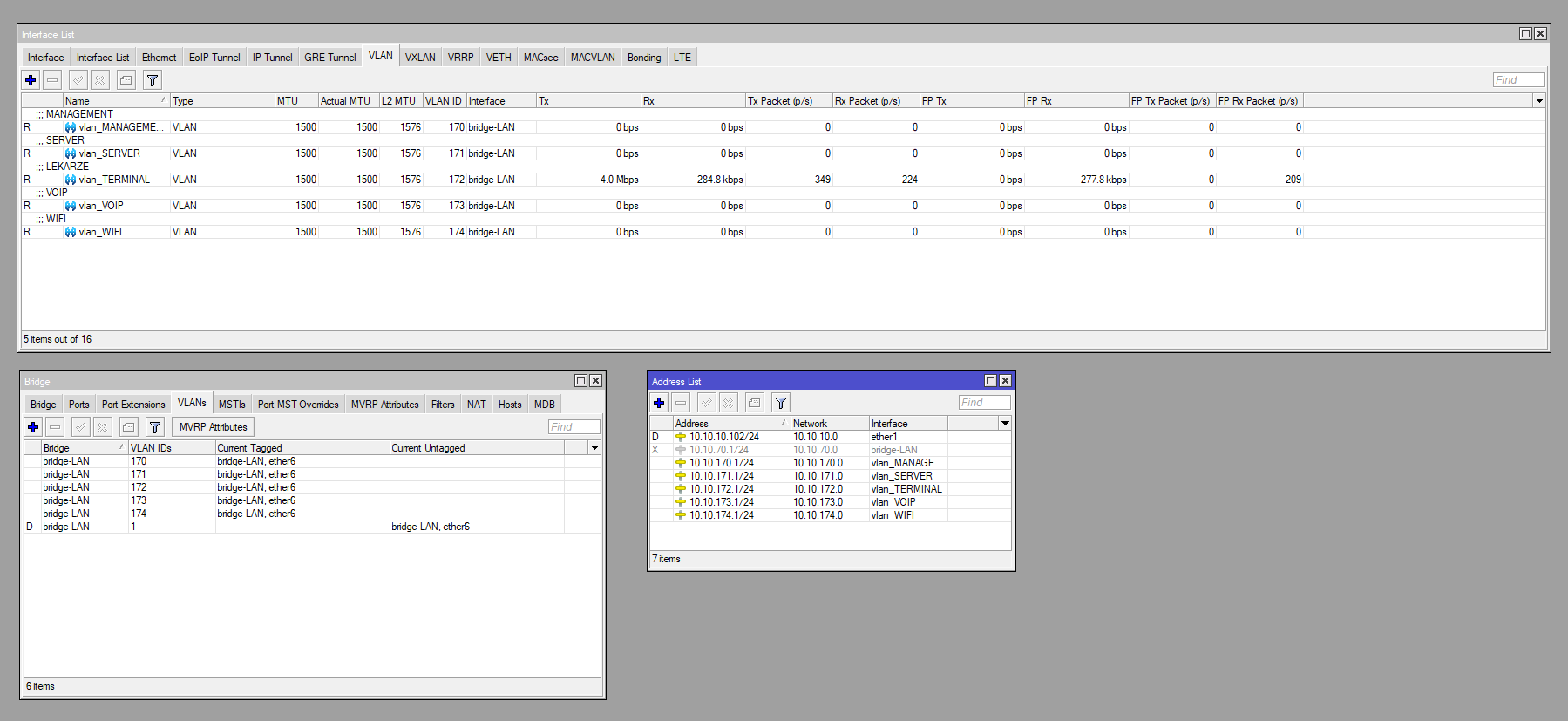Click the filter icon in Address List
The image size is (1568, 721).
(781, 403)
